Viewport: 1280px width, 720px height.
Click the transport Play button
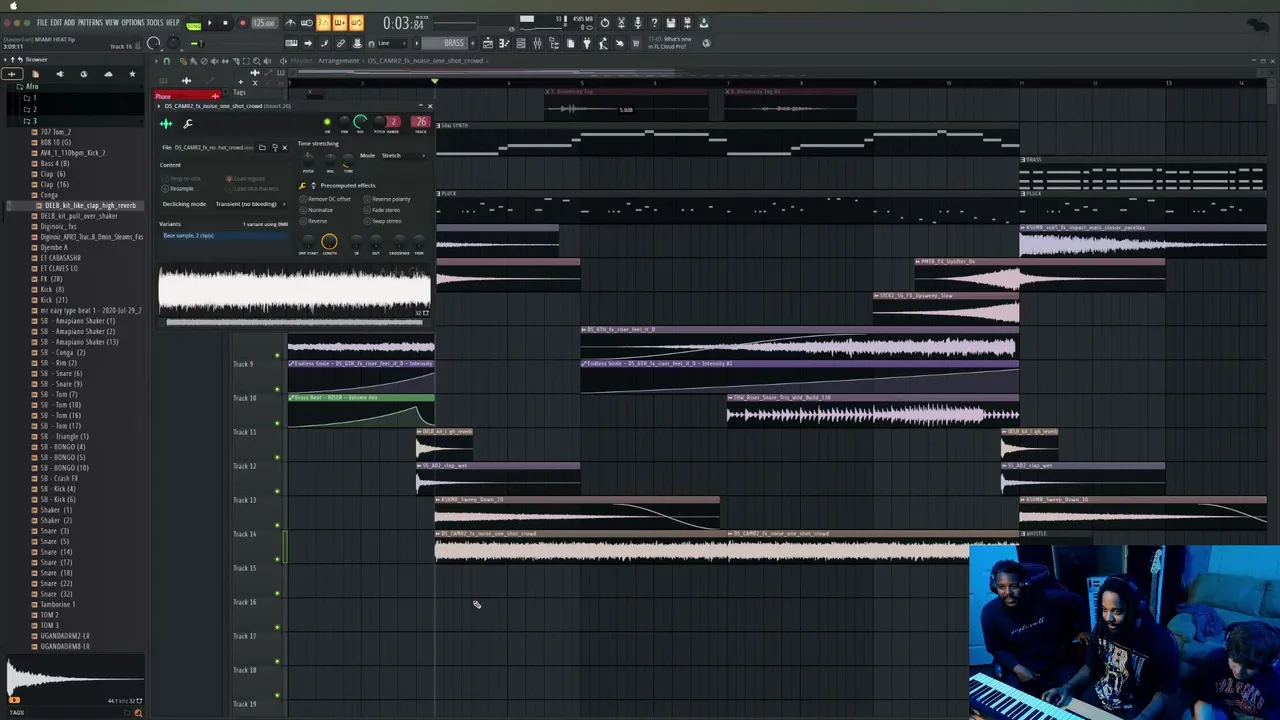[209, 22]
